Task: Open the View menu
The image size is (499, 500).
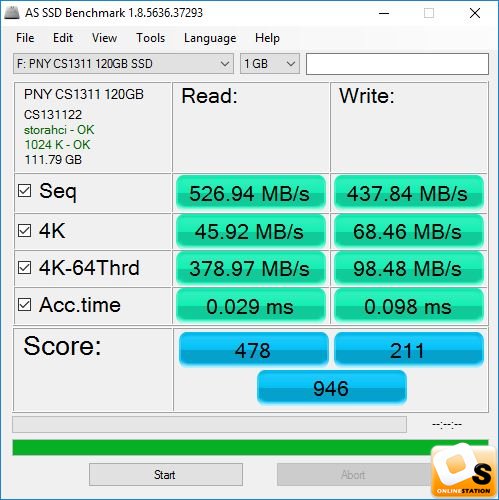Action: tap(104, 38)
